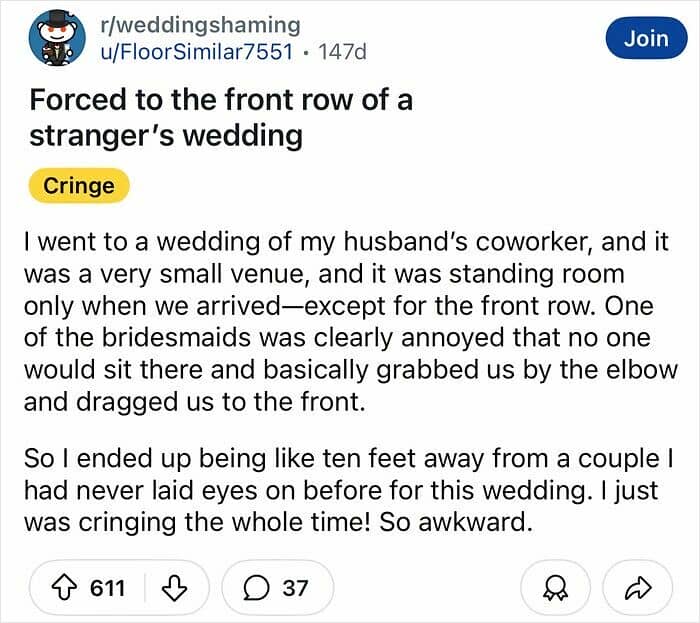Image resolution: width=700 pixels, height=623 pixels.
Task: Click the line 'and dragged us to the front.'
Action: pyautogui.click(x=194, y=402)
